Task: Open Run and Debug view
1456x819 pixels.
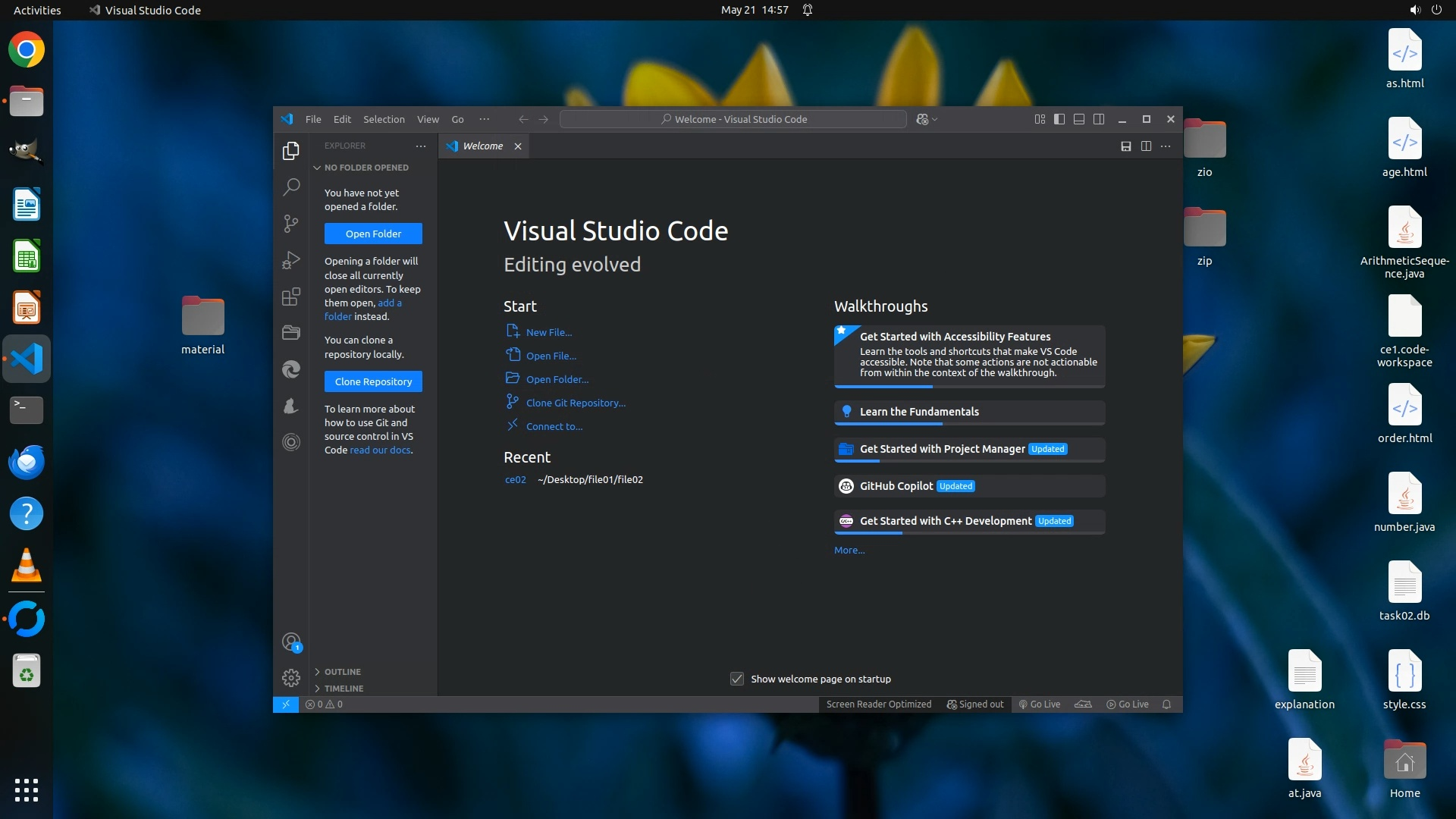Action: [x=291, y=260]
